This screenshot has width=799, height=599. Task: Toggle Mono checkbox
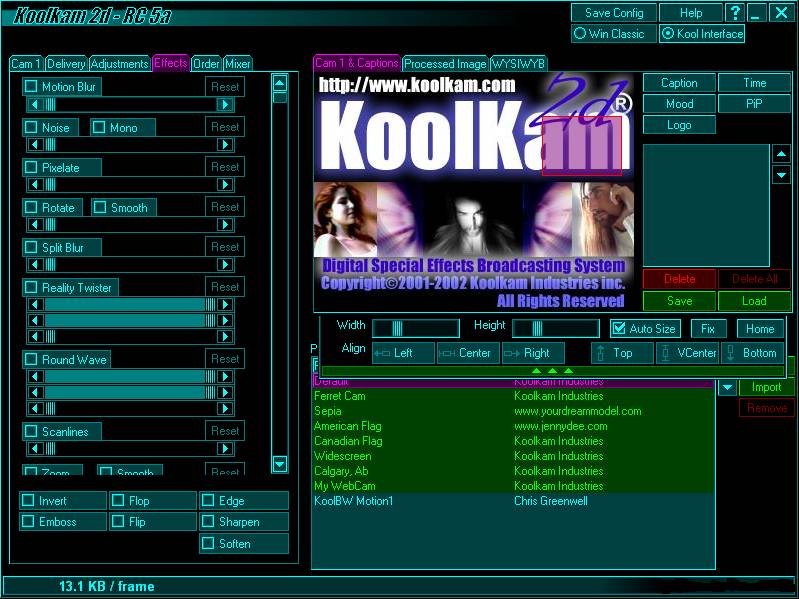point(99,127)
